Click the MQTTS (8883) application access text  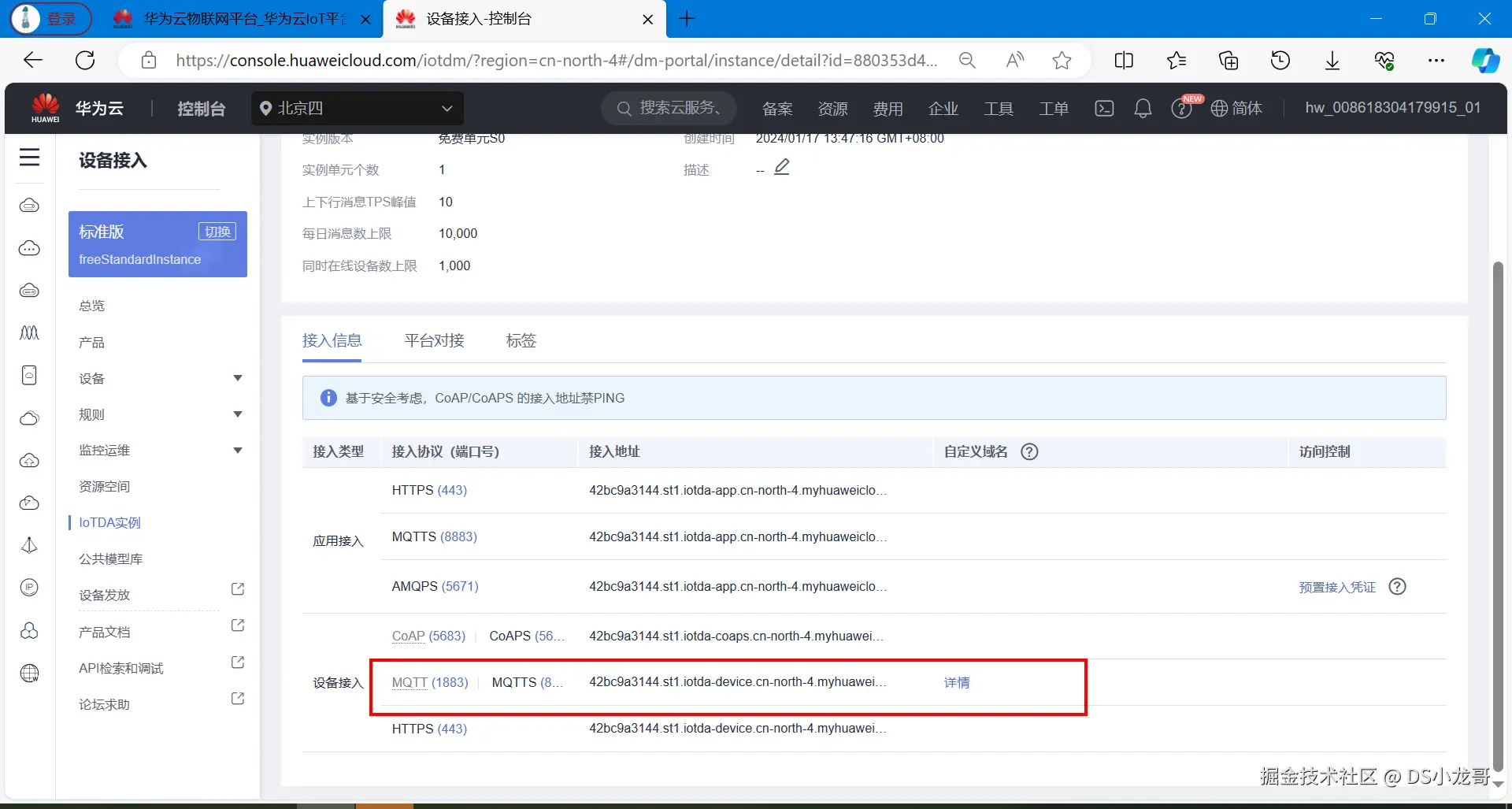point(435,536)
